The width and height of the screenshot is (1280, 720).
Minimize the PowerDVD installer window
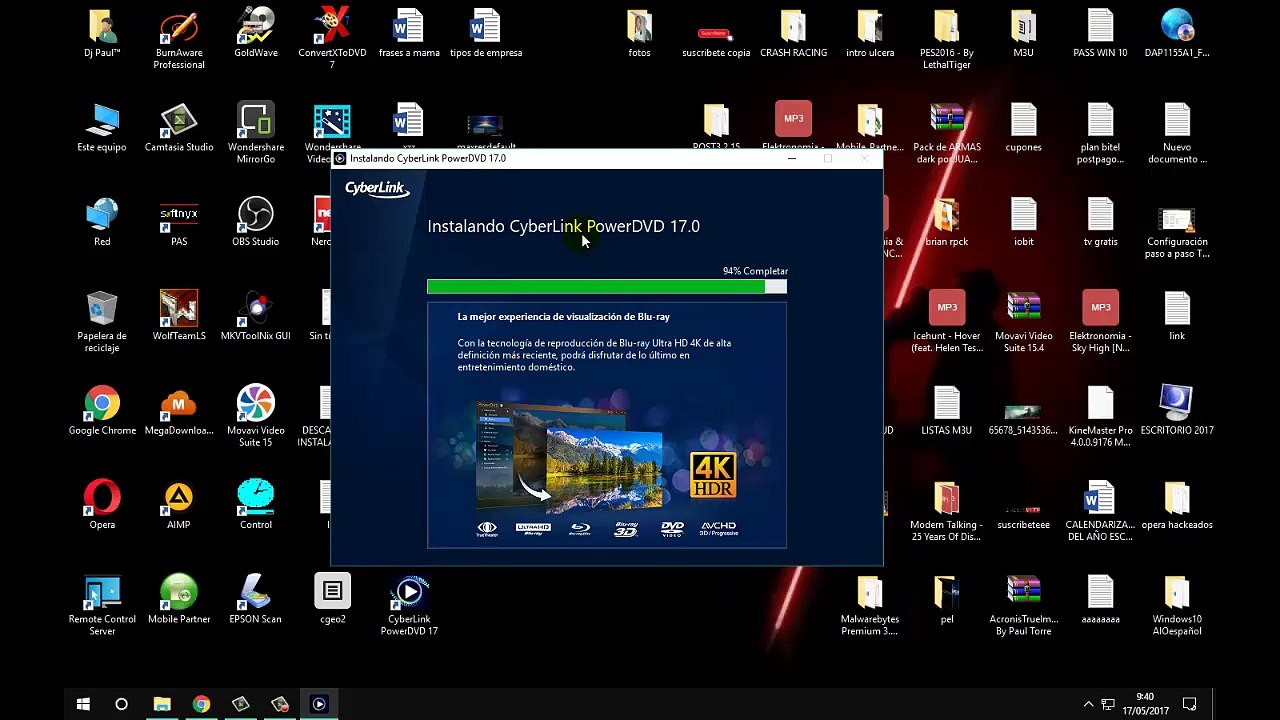click(x=792, y=158)
